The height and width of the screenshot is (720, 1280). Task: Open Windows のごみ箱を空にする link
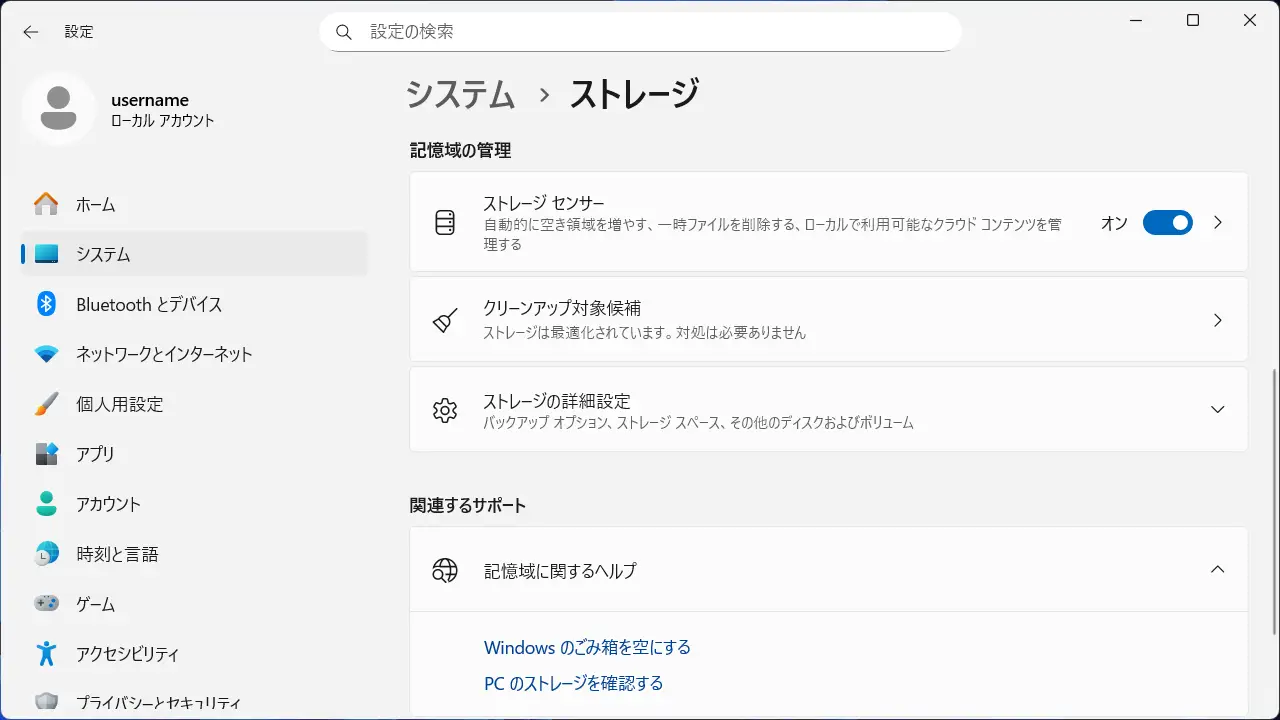[587, 647]
